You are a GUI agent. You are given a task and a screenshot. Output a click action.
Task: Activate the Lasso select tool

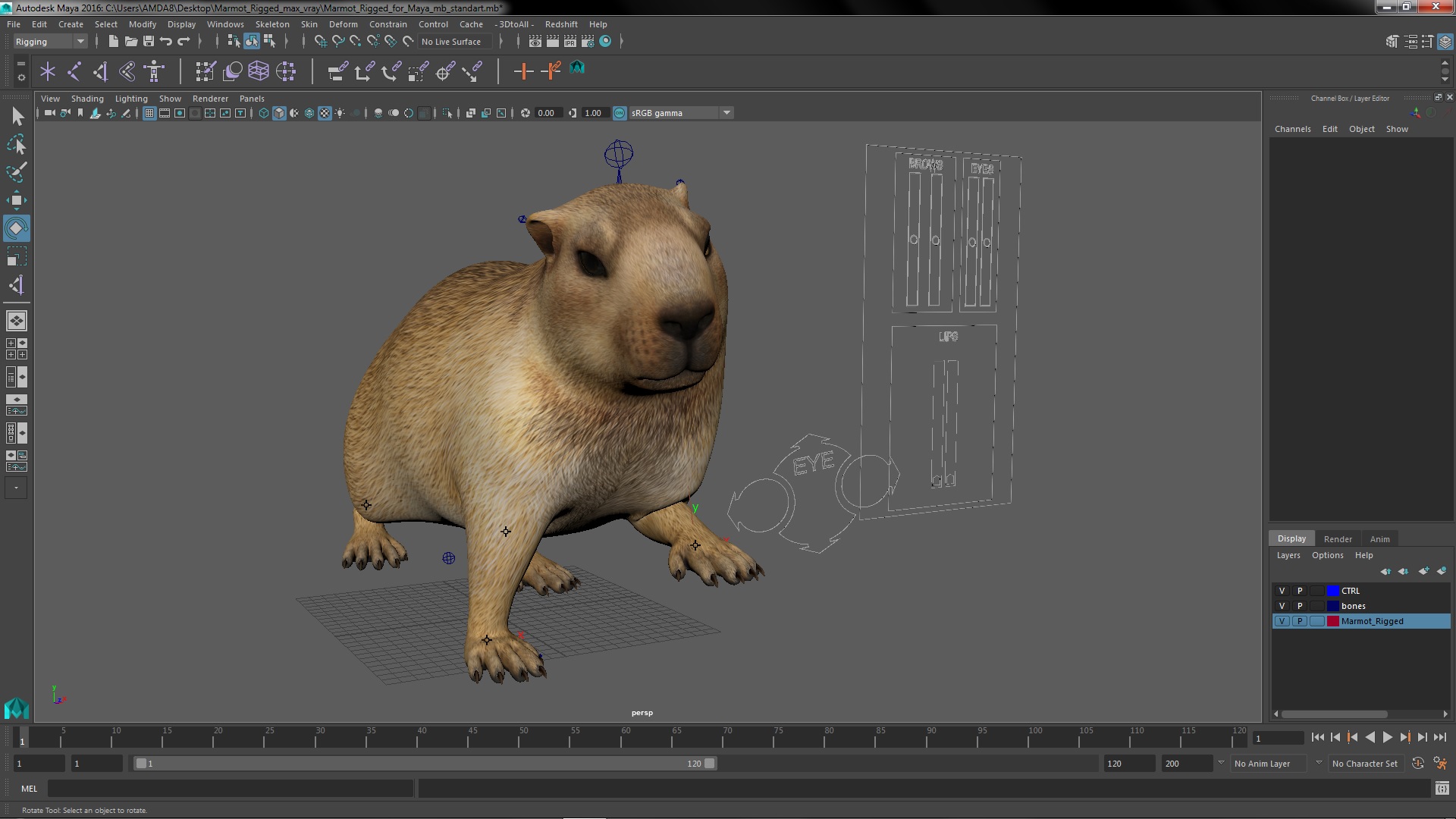point(17,144)
